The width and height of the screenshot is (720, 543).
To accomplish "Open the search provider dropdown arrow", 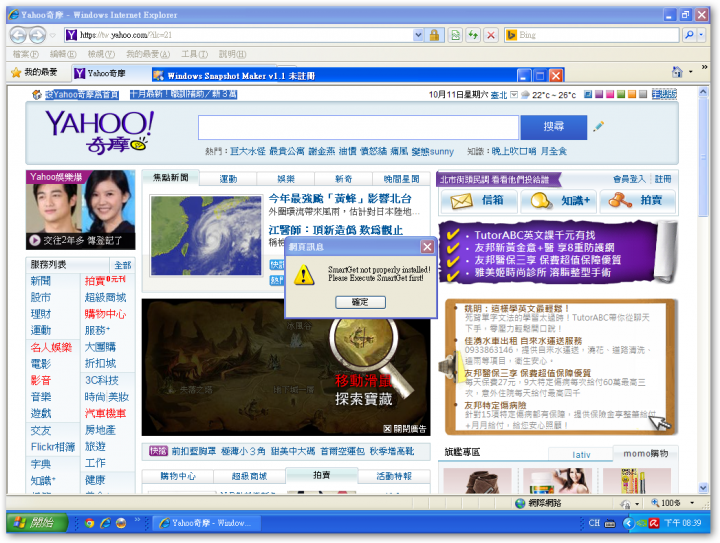I will click(x=701, y=35).
